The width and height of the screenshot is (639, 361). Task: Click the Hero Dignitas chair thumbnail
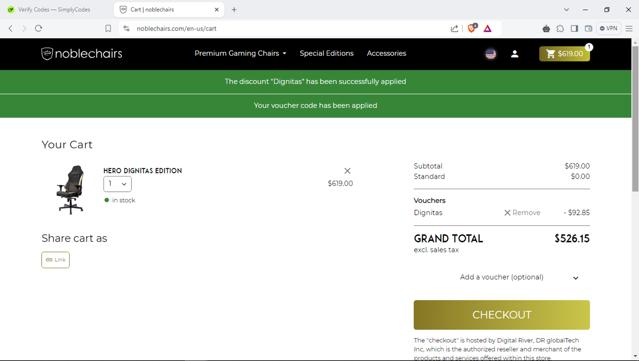click(x=71, y=189)
